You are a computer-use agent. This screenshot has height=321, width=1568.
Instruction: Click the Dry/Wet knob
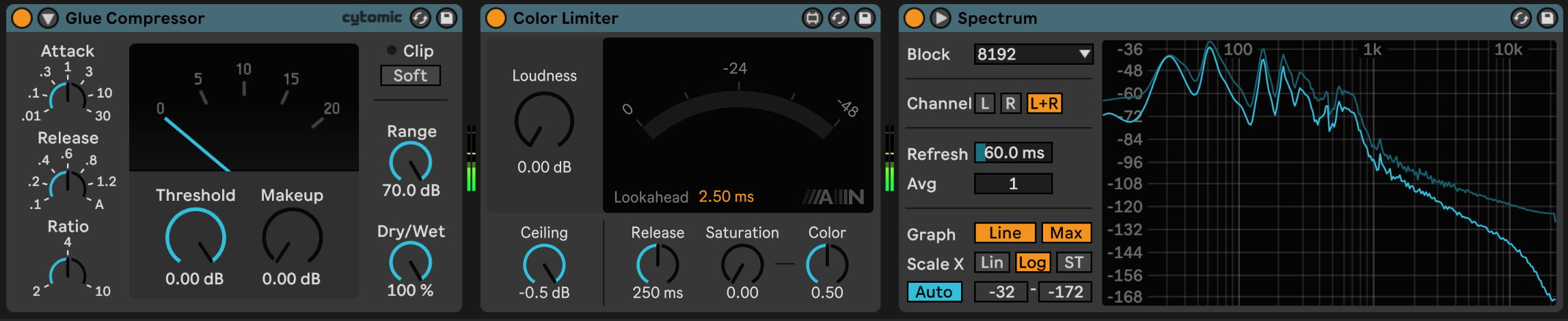pyautogui.click(x=411, y=262)
